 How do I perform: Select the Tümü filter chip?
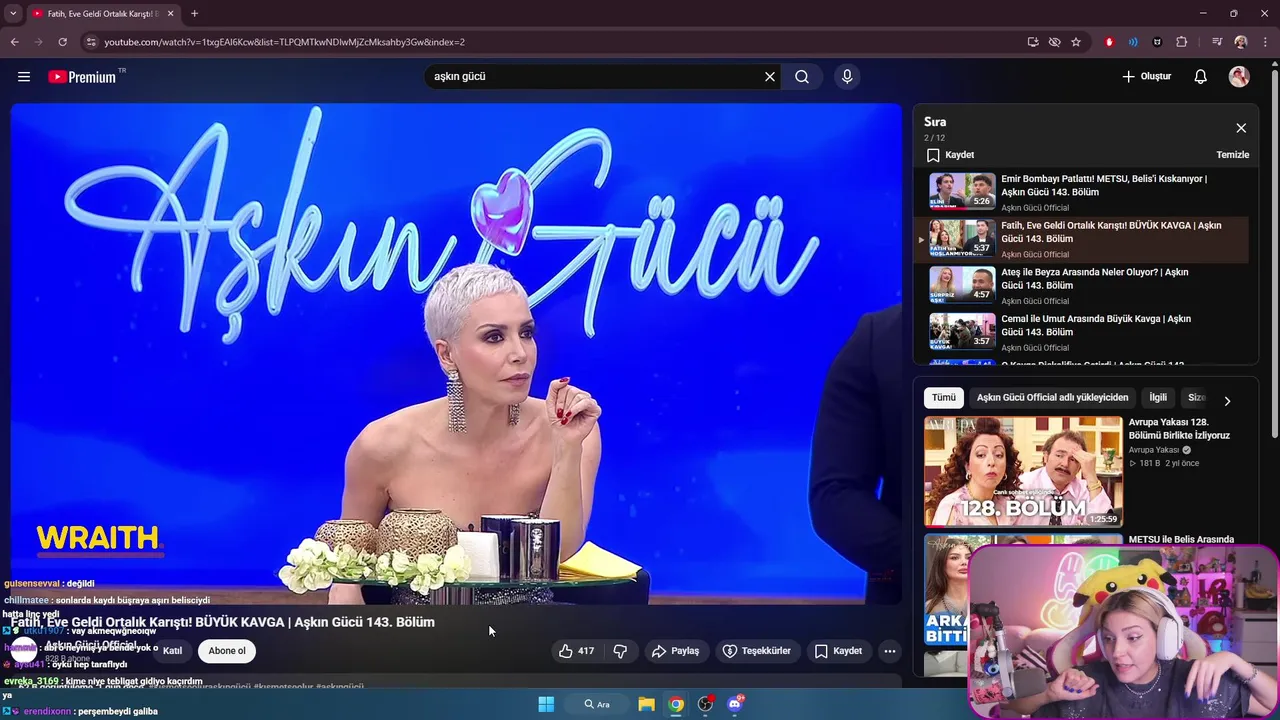coord(943,397)
